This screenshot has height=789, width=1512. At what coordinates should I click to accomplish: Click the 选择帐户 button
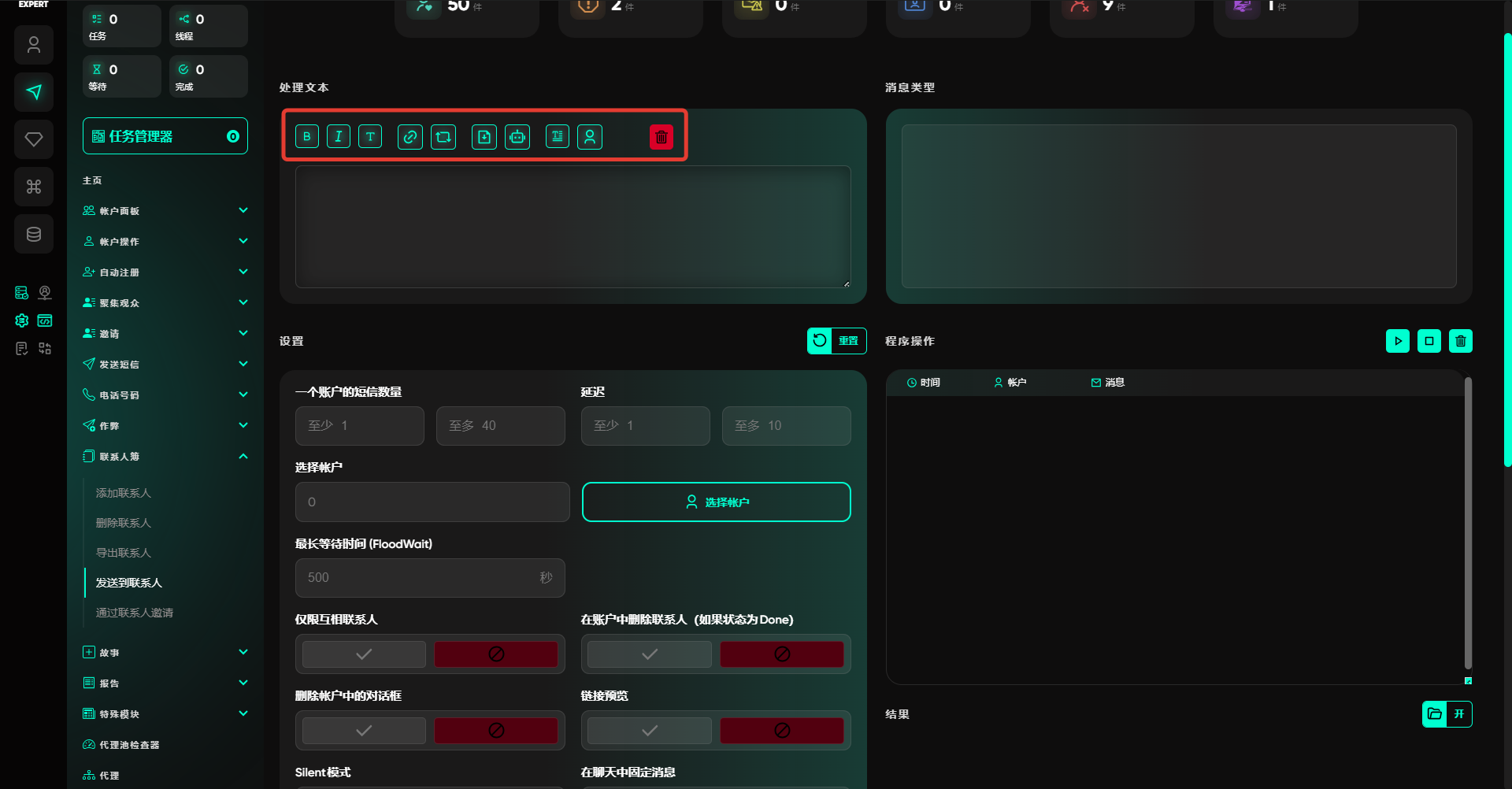[716, 502]
